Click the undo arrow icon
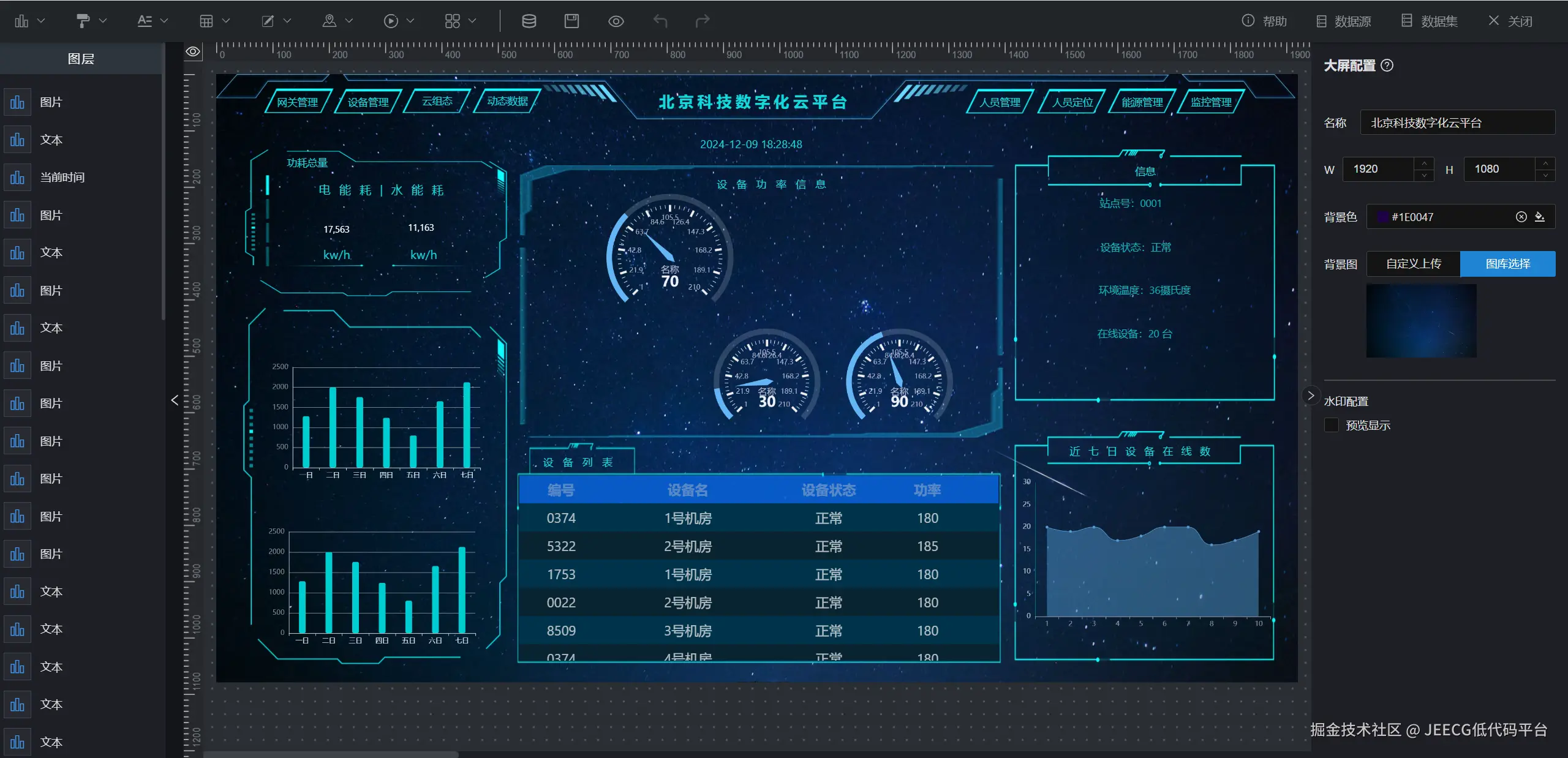 click(x=660, y=21)
